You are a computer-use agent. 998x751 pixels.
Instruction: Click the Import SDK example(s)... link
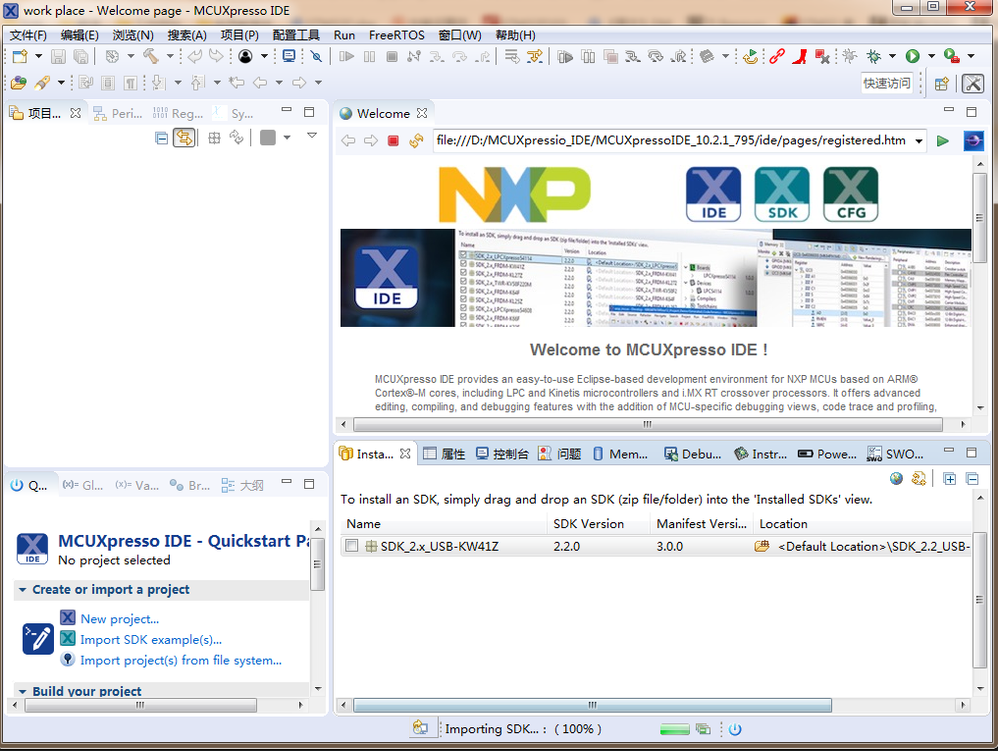(151, 640)
